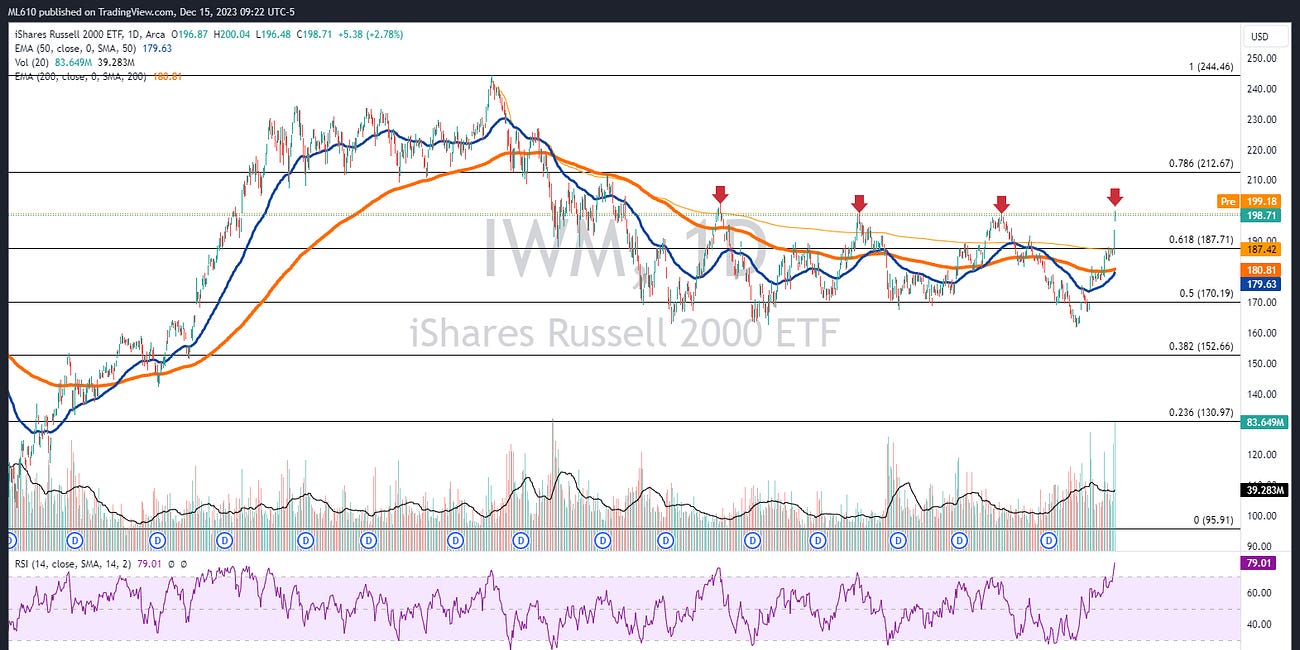Click the 100.00 price axis label

point(1263,516)
